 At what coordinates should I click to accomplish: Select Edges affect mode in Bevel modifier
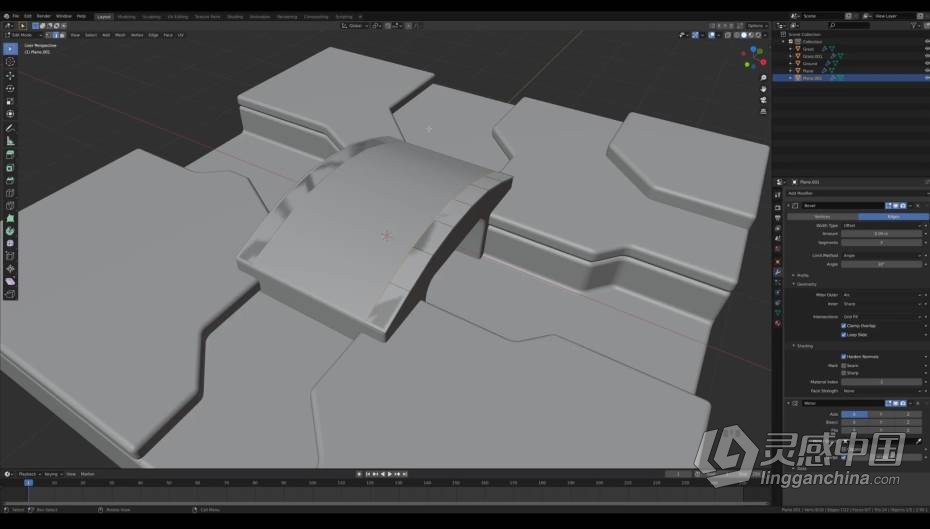pos(893,216)
